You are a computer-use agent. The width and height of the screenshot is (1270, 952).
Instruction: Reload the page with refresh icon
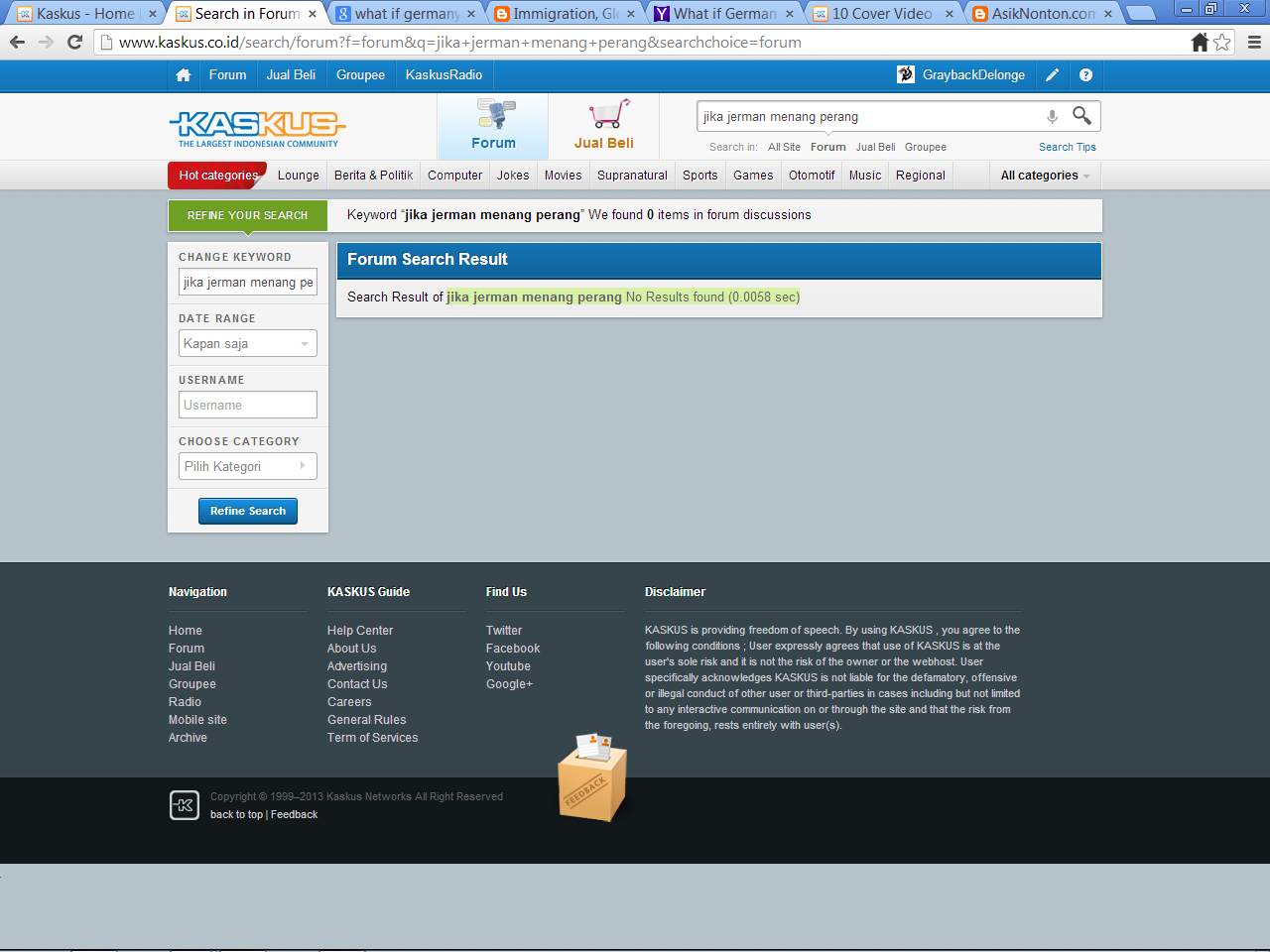click(x=74, y=42)
